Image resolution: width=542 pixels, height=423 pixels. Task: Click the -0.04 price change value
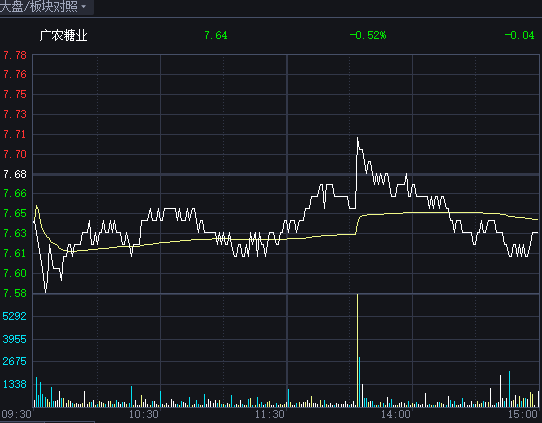point(519,35)
